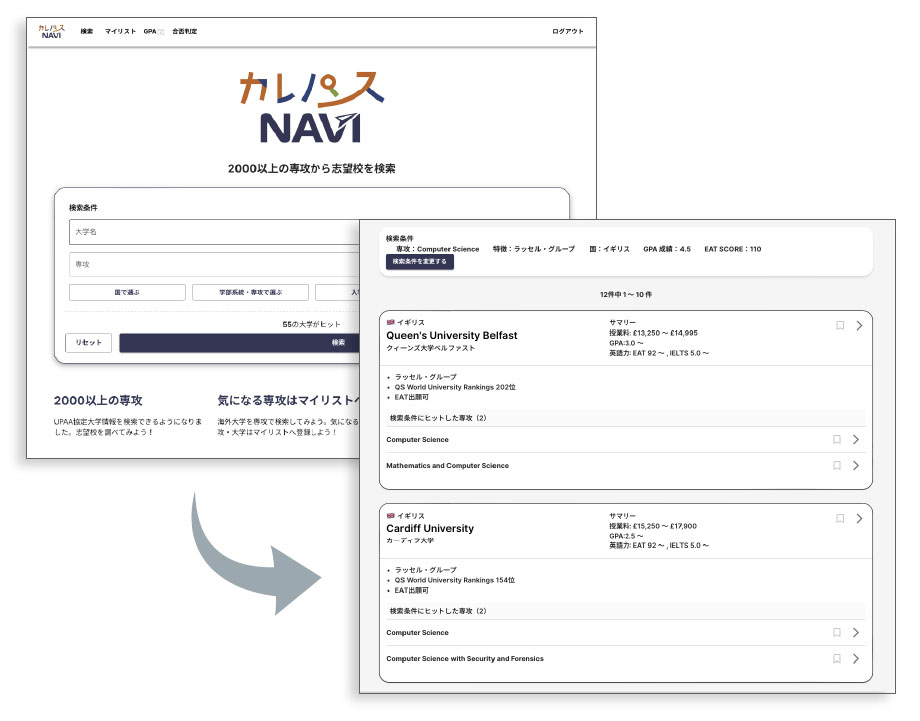The image size is (920, 721).
Task: Click the large カレパスNAVI hero logo
Action: 311,106
